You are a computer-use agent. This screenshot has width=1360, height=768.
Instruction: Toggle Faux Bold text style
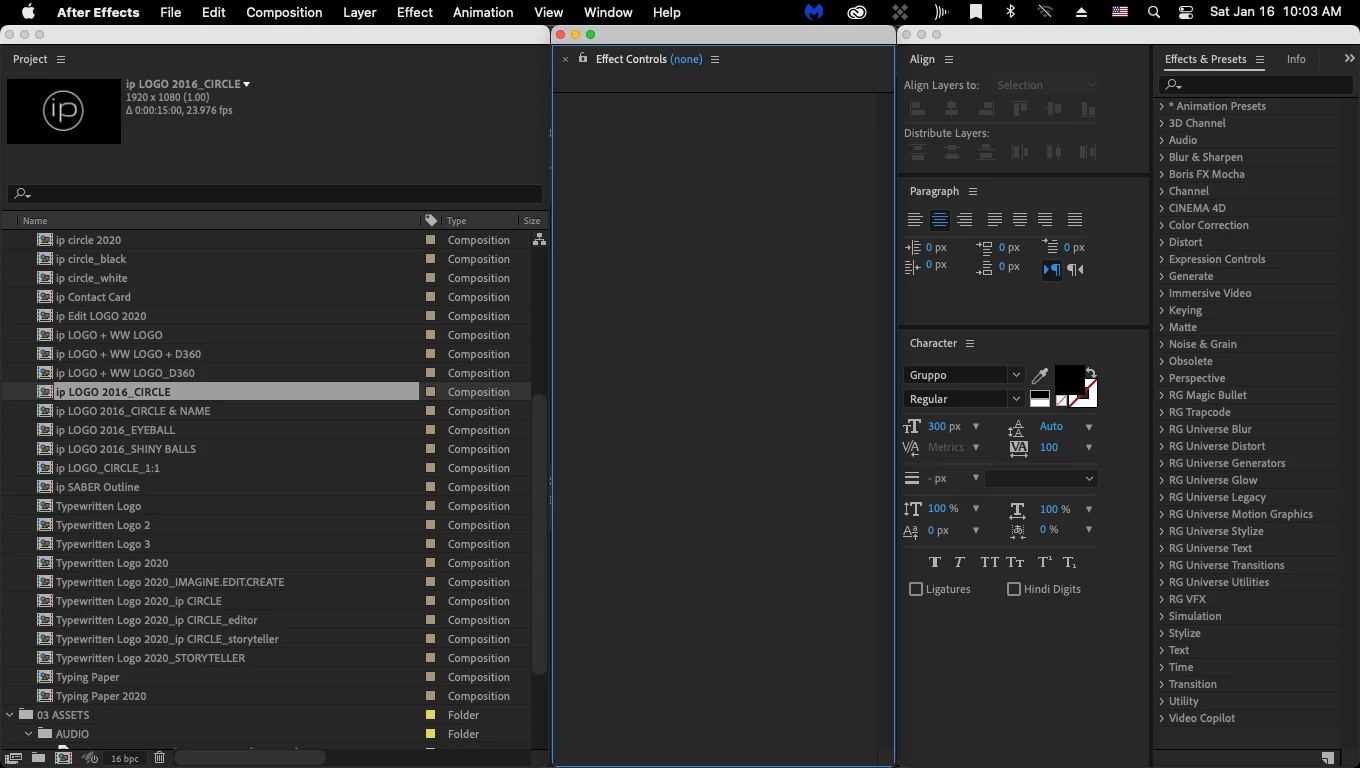pos(935,562)
